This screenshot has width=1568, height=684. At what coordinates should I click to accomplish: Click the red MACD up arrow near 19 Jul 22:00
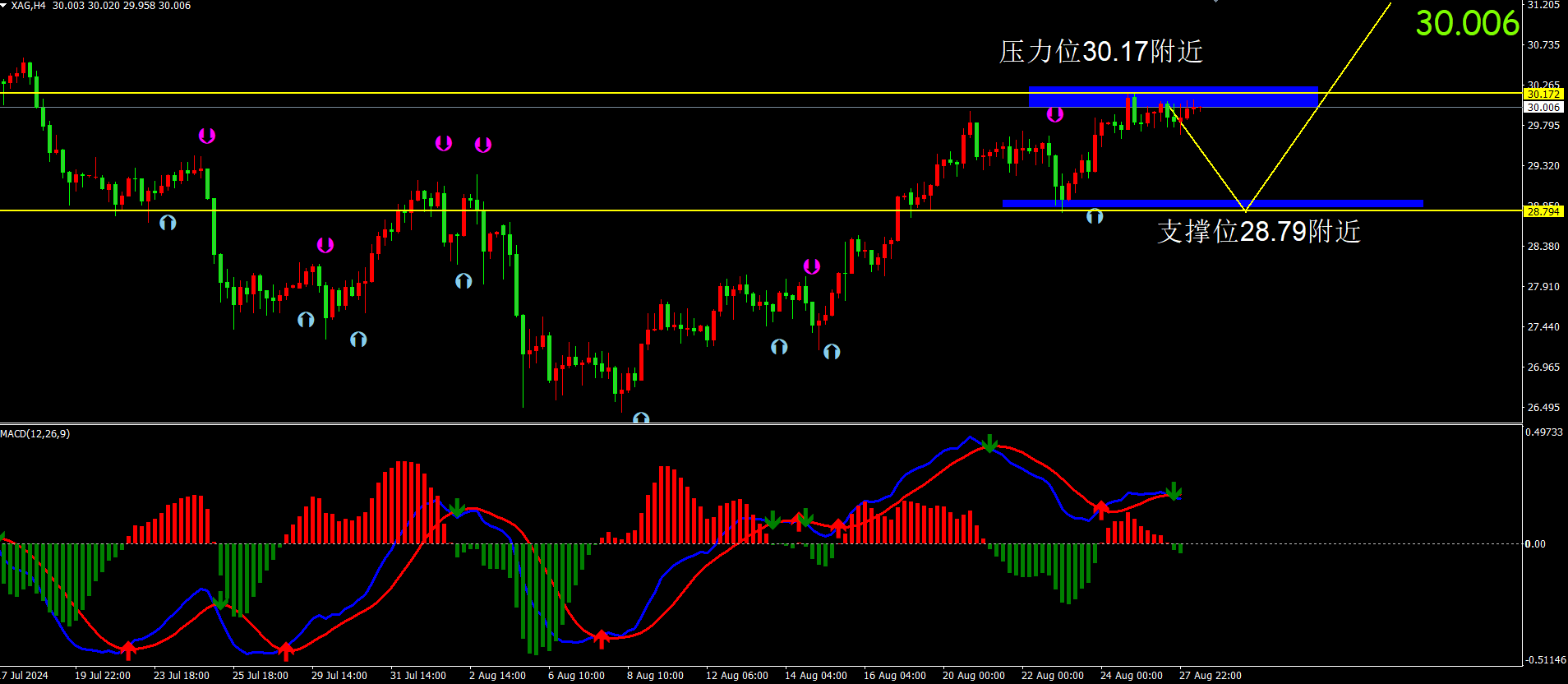(x=128, y=650)
